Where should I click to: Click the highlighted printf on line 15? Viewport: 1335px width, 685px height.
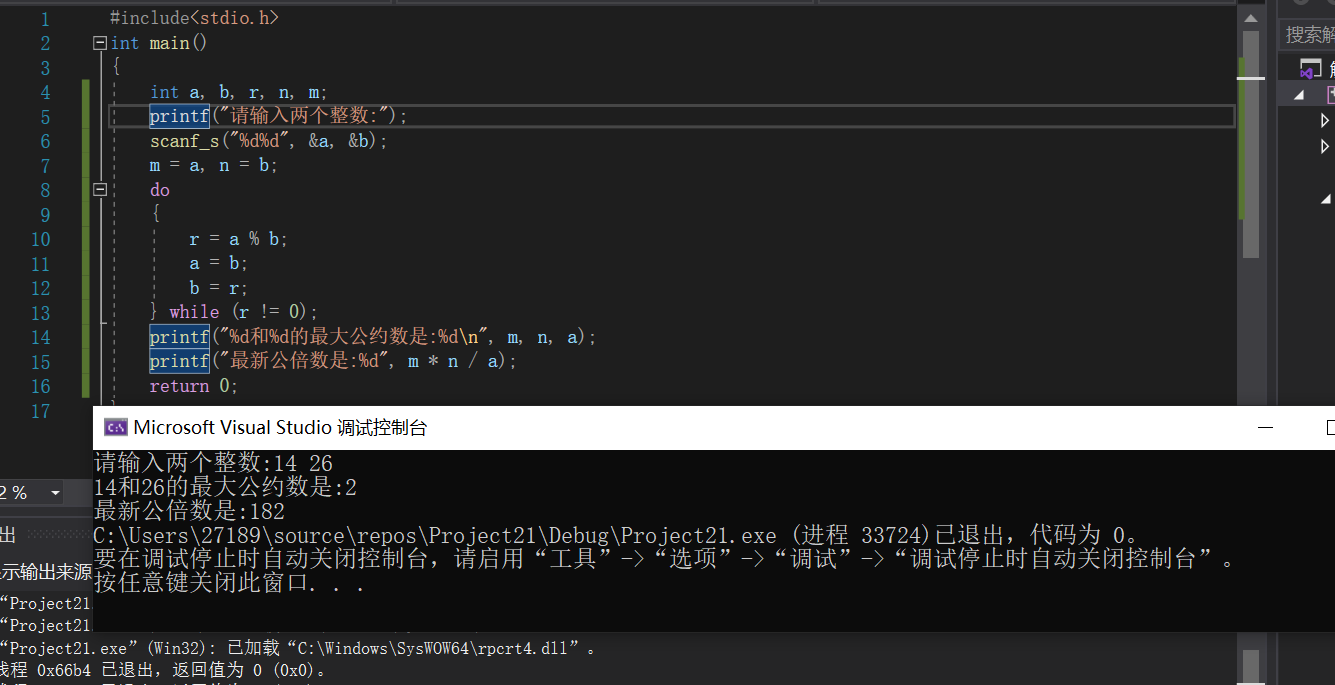[x=179, y=361]
